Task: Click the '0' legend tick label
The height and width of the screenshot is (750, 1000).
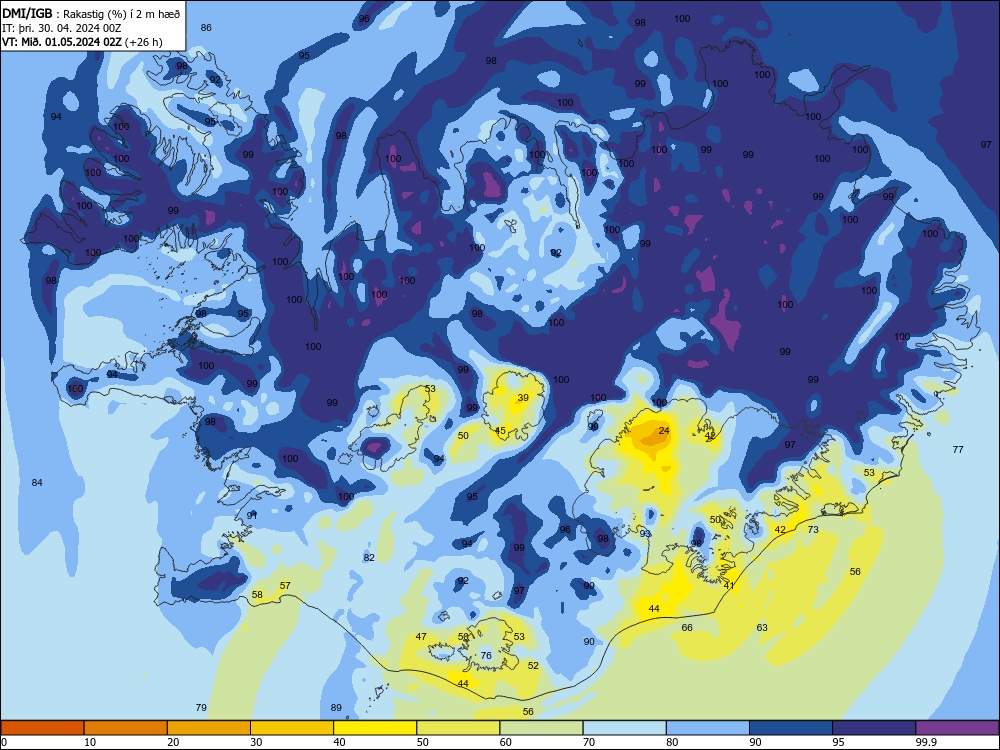Action: (x=4, y=742)
